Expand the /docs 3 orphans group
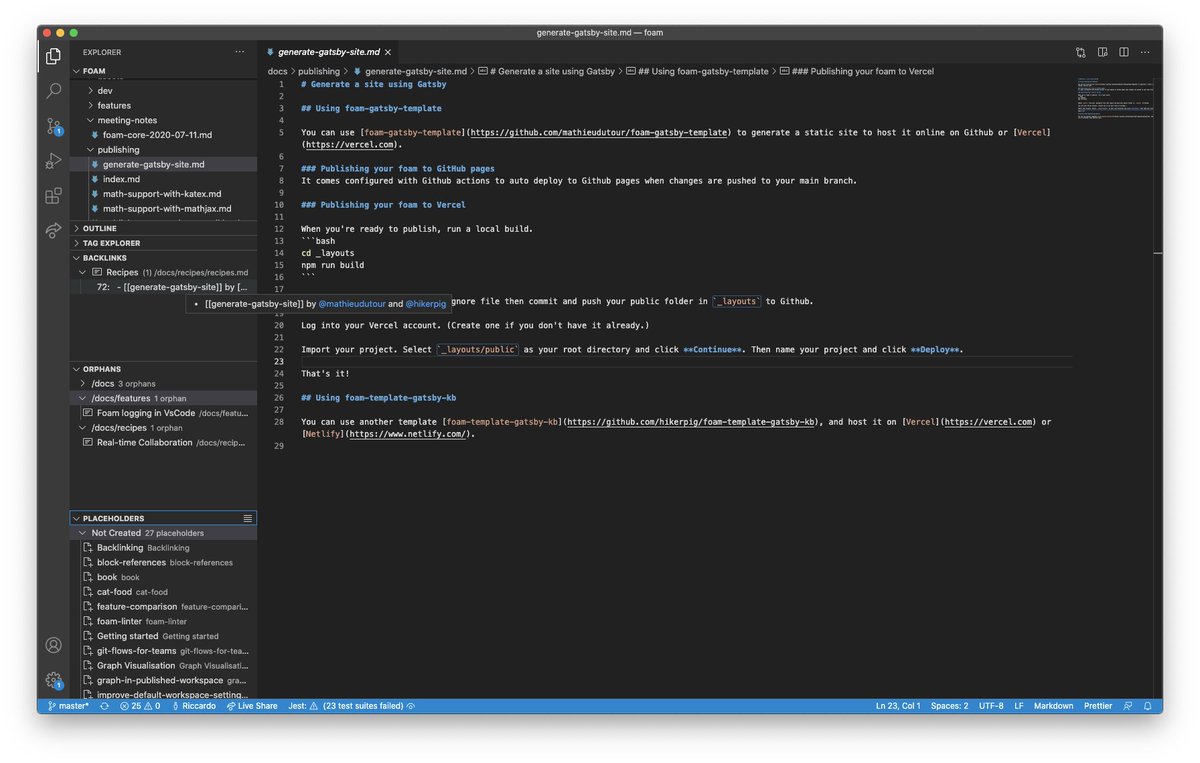 point(163,384)
